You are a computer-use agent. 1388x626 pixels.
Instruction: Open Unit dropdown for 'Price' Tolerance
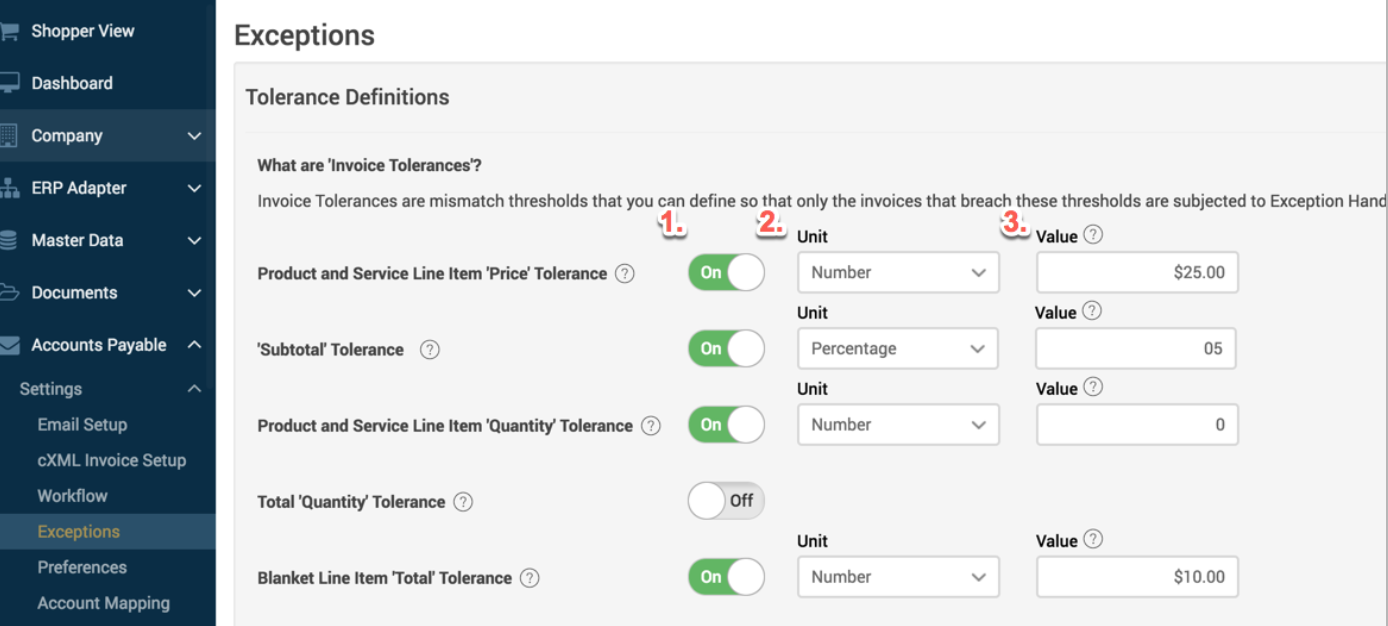coord(898,272)
